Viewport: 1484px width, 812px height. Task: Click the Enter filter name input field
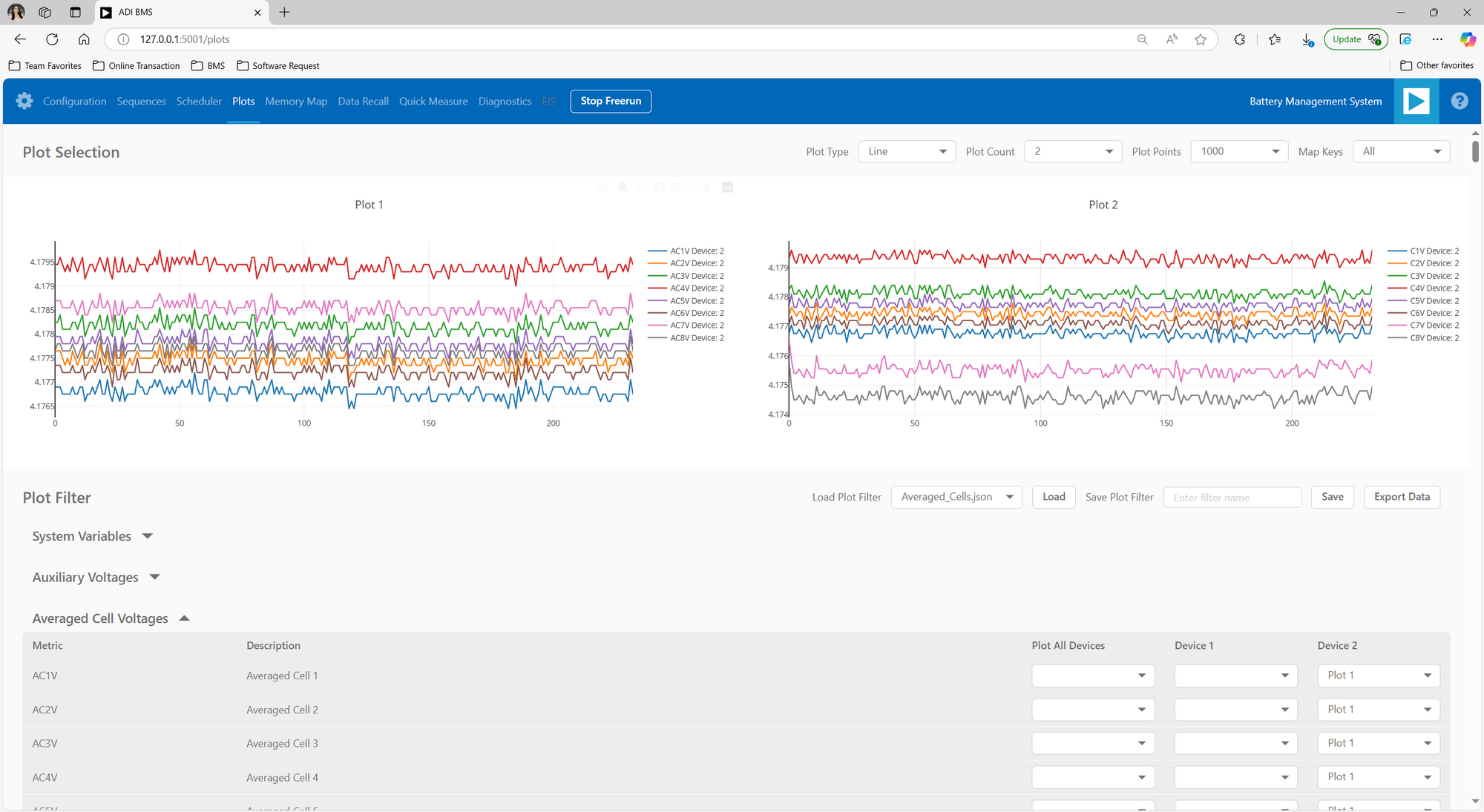coord(1232,498)
